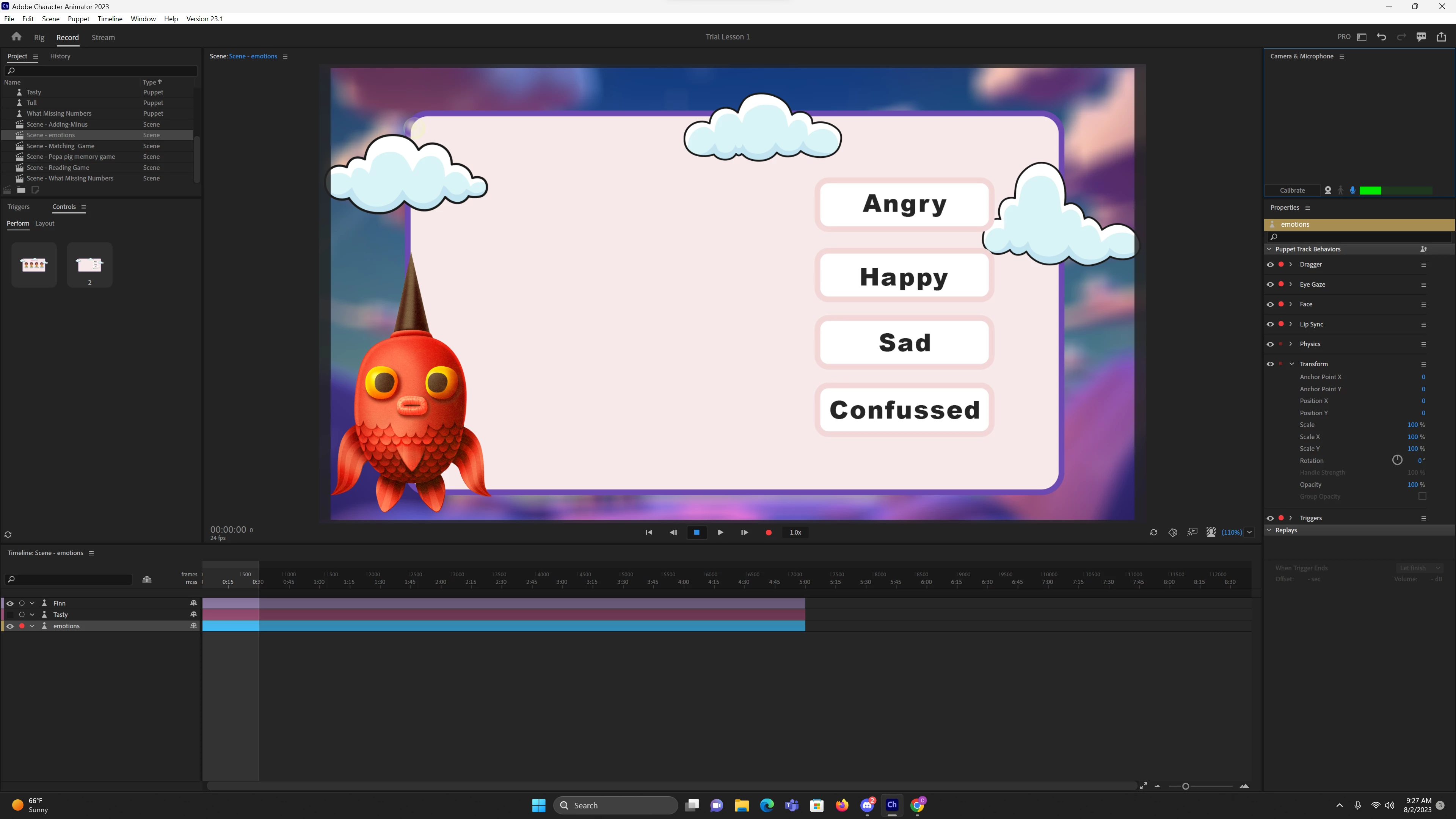Viewport: 1456px width, 819px height.
Task: Toggle microphone input icon
Action: tap(1352, 190)
